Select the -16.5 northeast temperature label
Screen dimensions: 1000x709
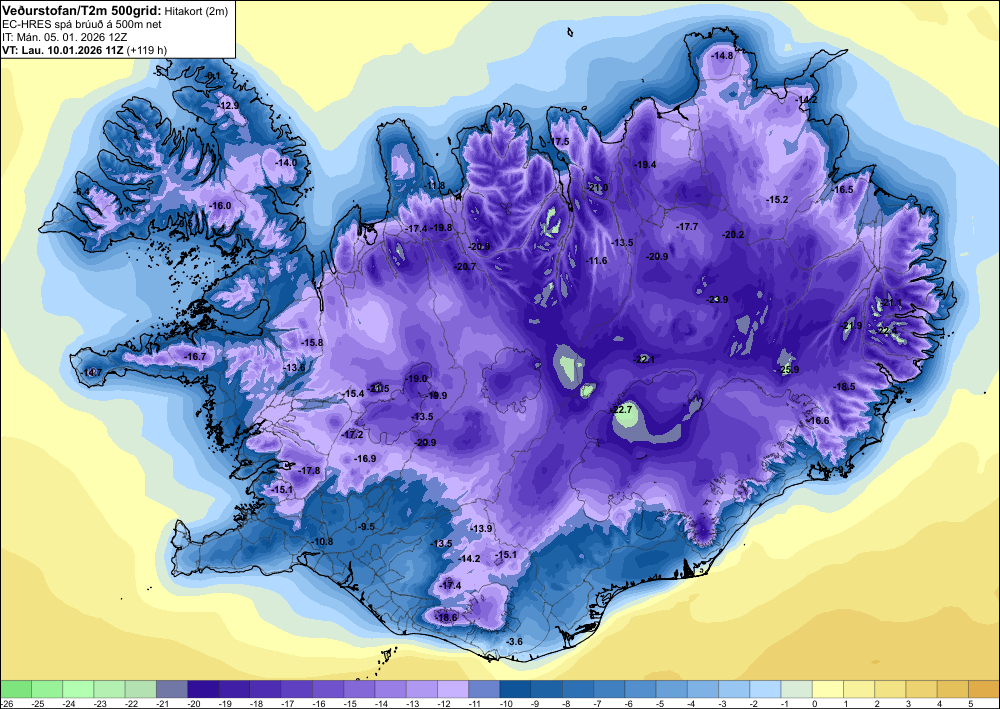click(842, 190)
